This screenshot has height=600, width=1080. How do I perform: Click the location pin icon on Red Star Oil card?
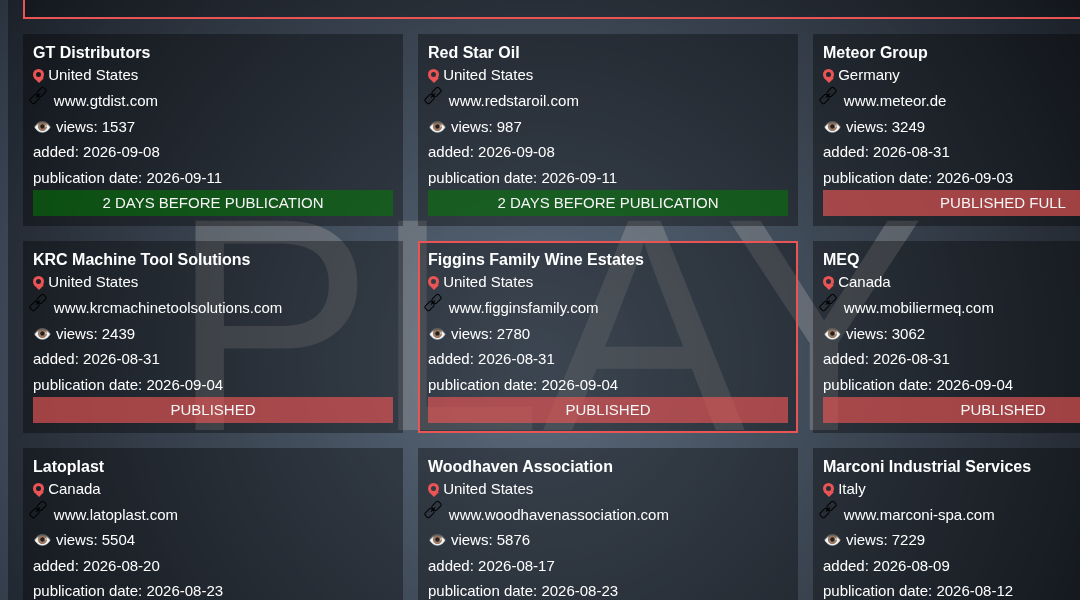(x=433, y=76)
